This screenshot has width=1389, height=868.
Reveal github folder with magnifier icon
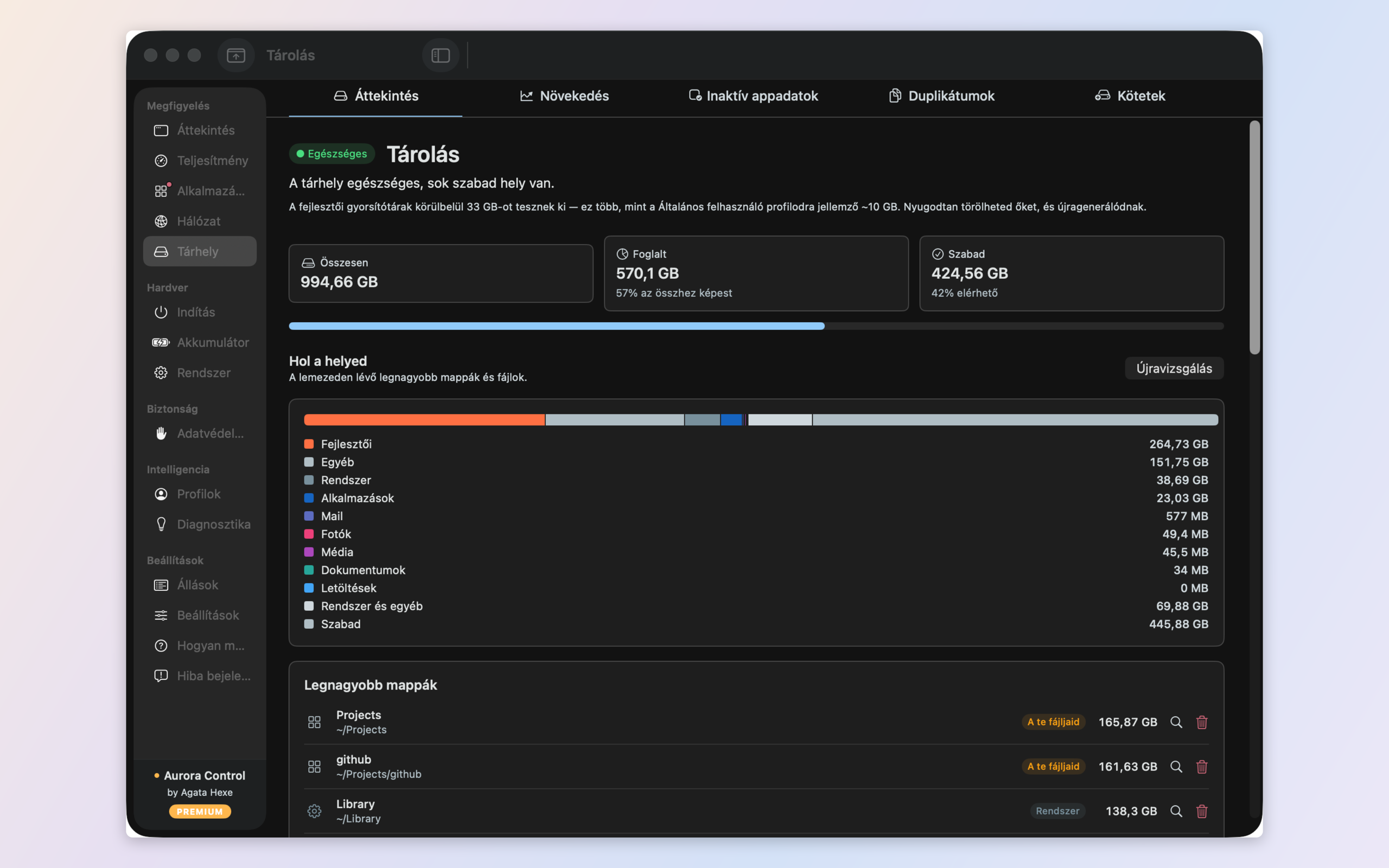1176,767
